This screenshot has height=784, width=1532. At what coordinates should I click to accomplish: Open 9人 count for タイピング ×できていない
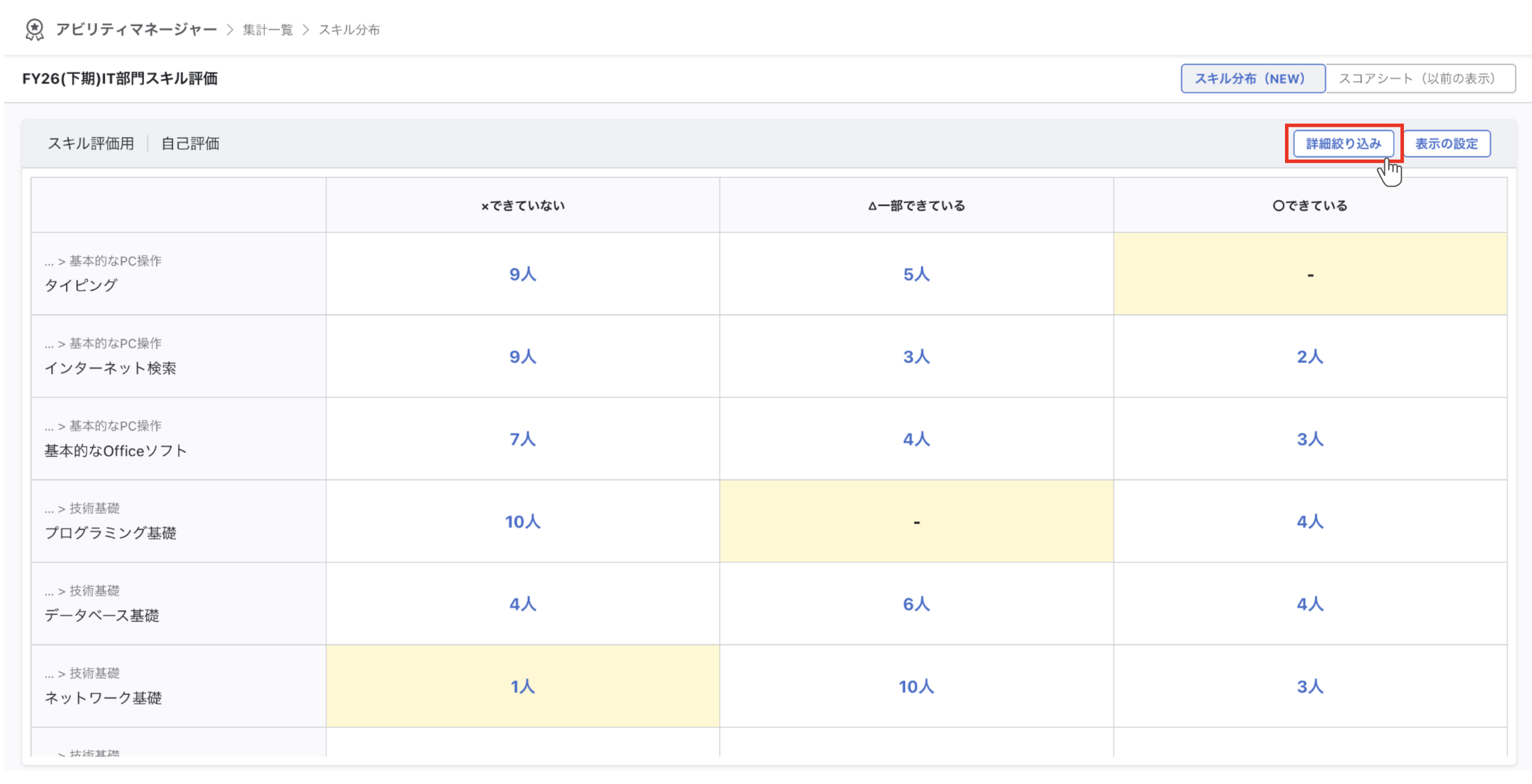pyautogui.click(x=523, y=274)
